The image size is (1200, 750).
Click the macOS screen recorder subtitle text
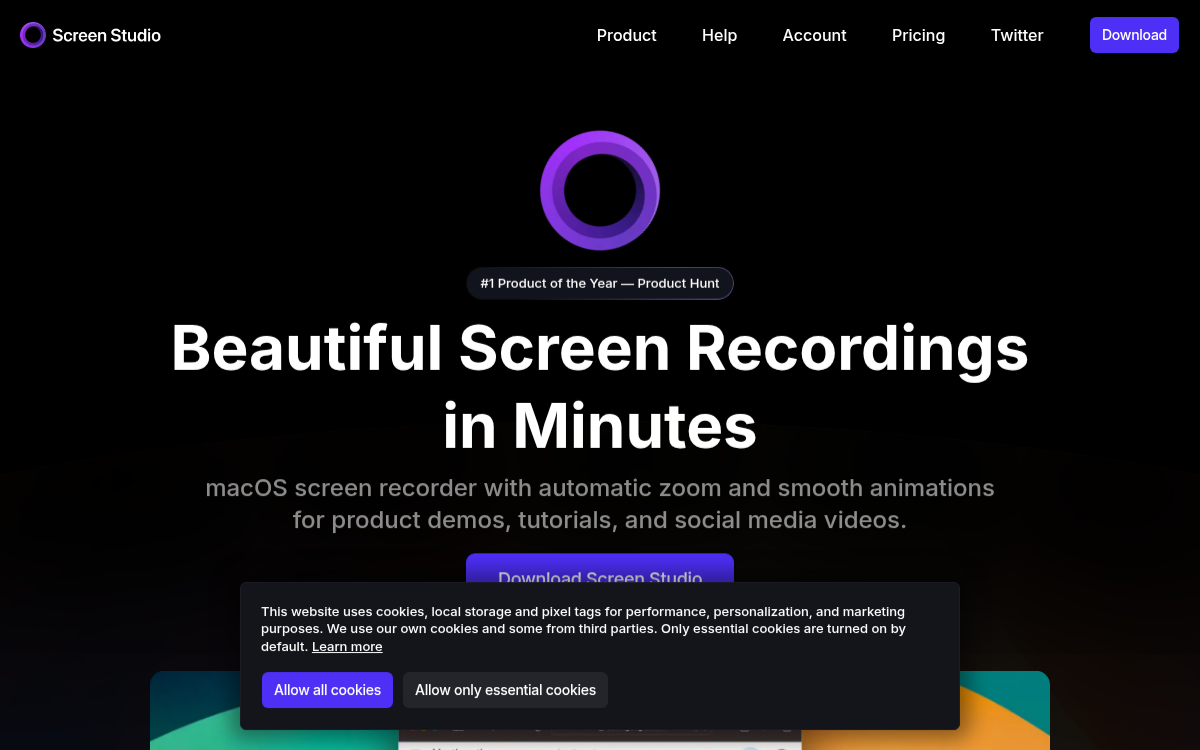(x=600, y=504)
